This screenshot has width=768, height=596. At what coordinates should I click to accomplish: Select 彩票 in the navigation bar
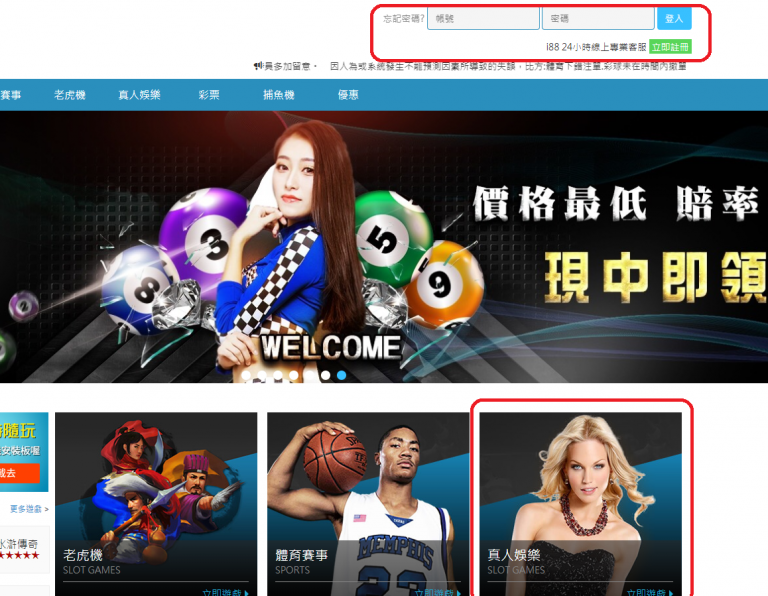(209, 95)
